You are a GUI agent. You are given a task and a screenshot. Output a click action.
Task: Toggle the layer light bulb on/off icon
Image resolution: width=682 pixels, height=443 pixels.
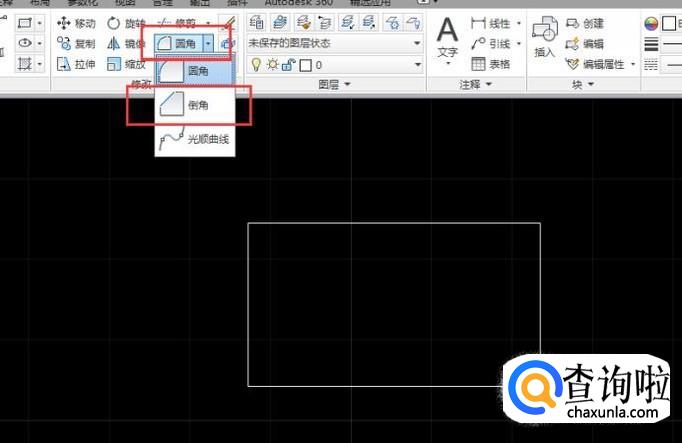[x=255, y=65]
